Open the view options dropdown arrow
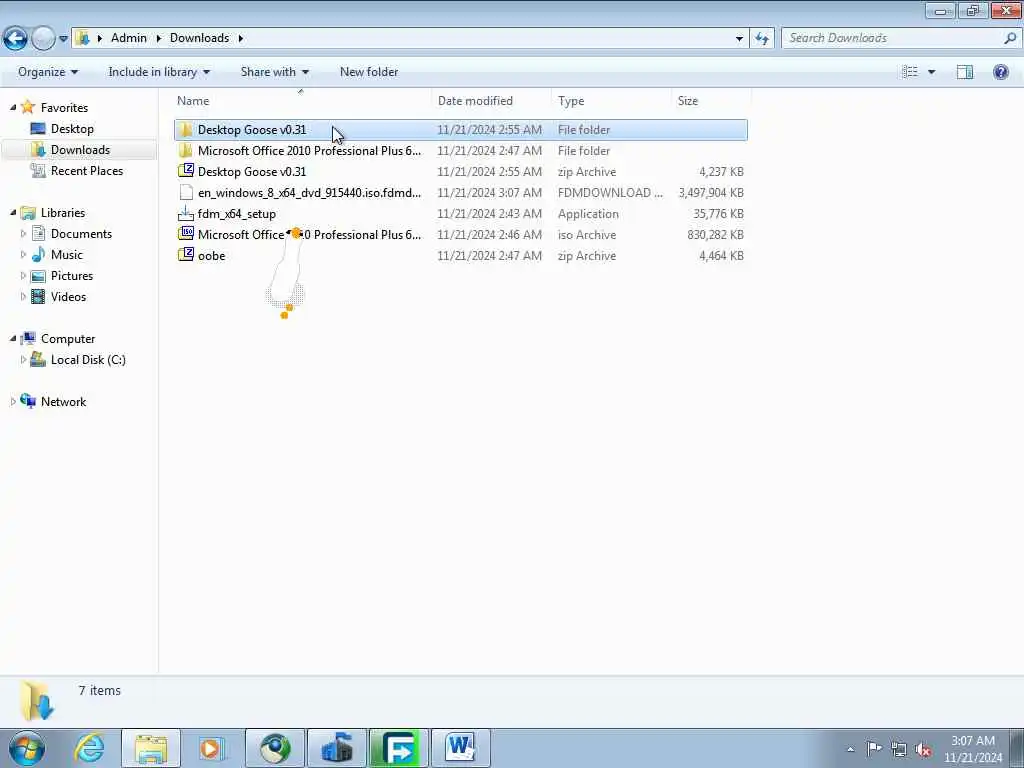 pos(931,72)
